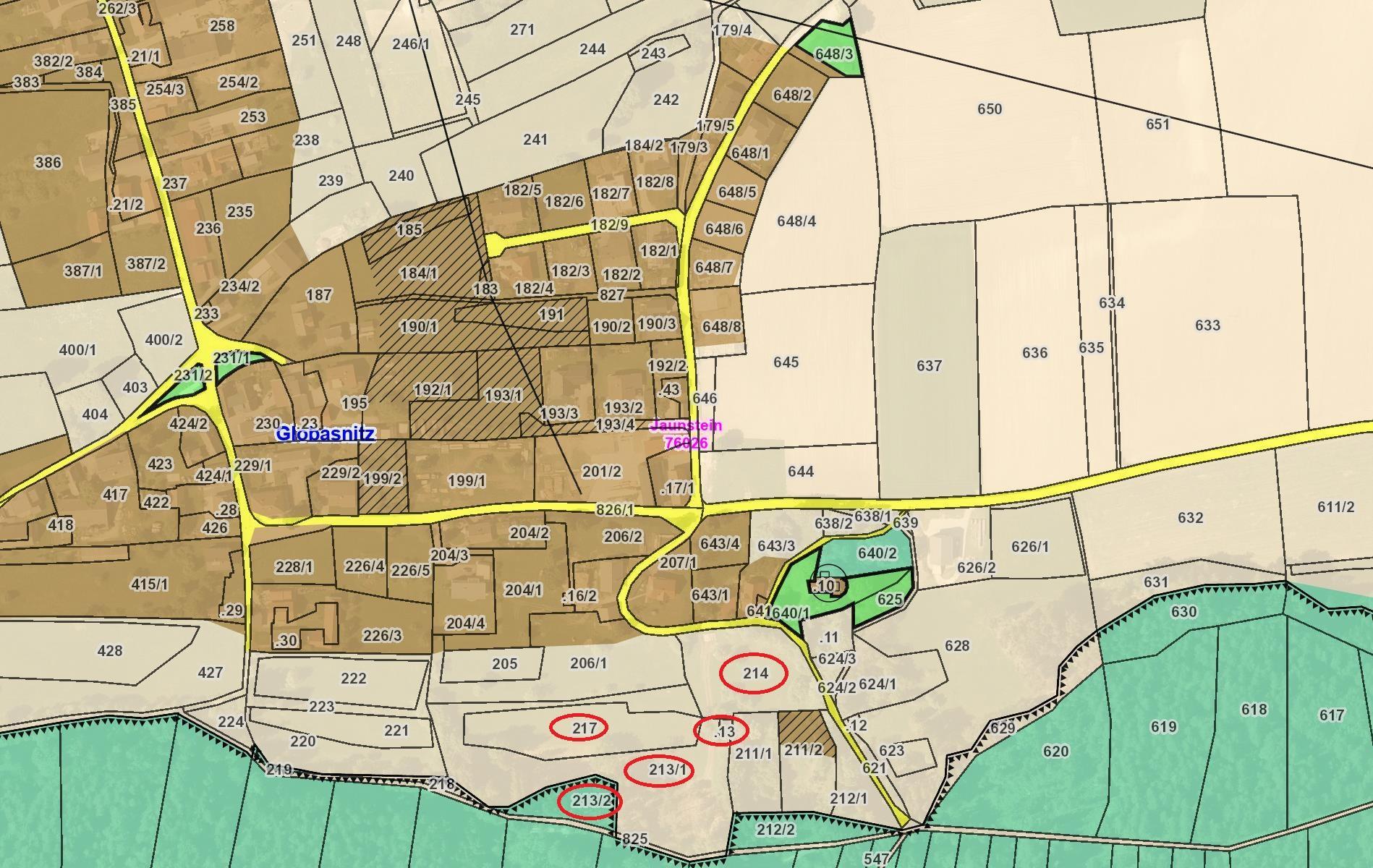
Task: Click the yellow road parcel 182/9
Action: pyautogui.click(x=609, y=225)
